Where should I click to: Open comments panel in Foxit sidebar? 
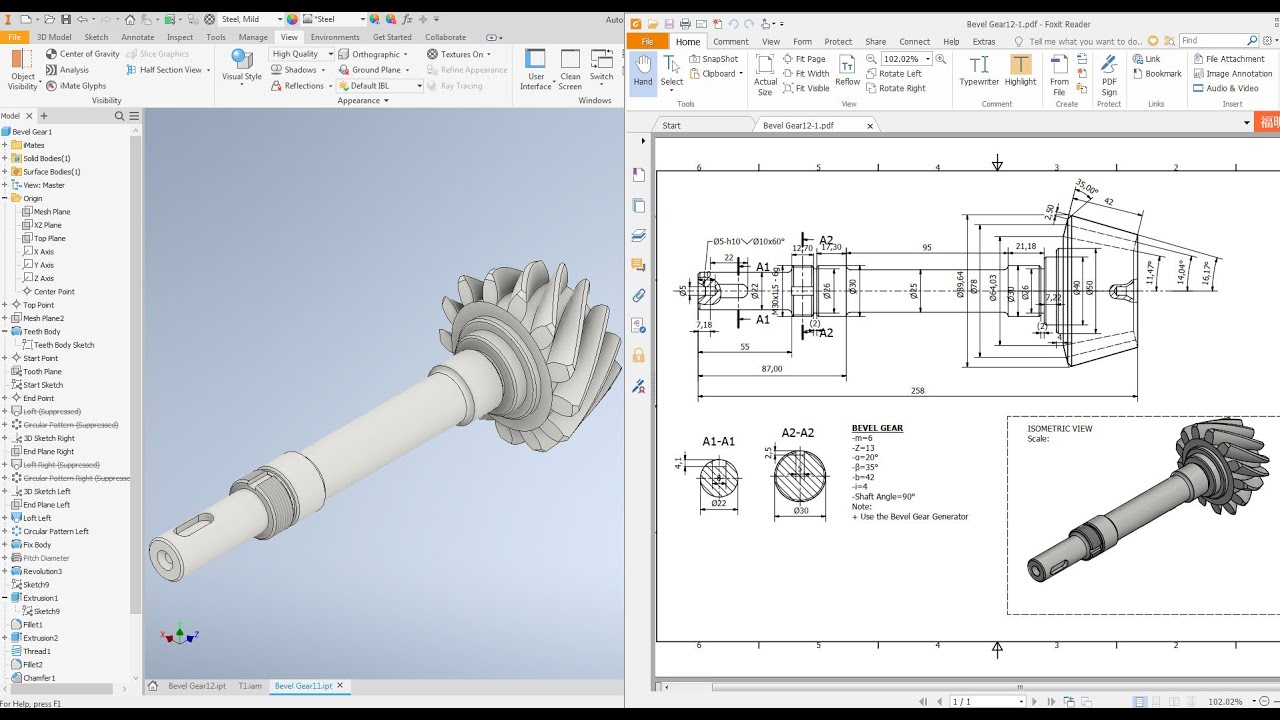(x=638, y=265)
